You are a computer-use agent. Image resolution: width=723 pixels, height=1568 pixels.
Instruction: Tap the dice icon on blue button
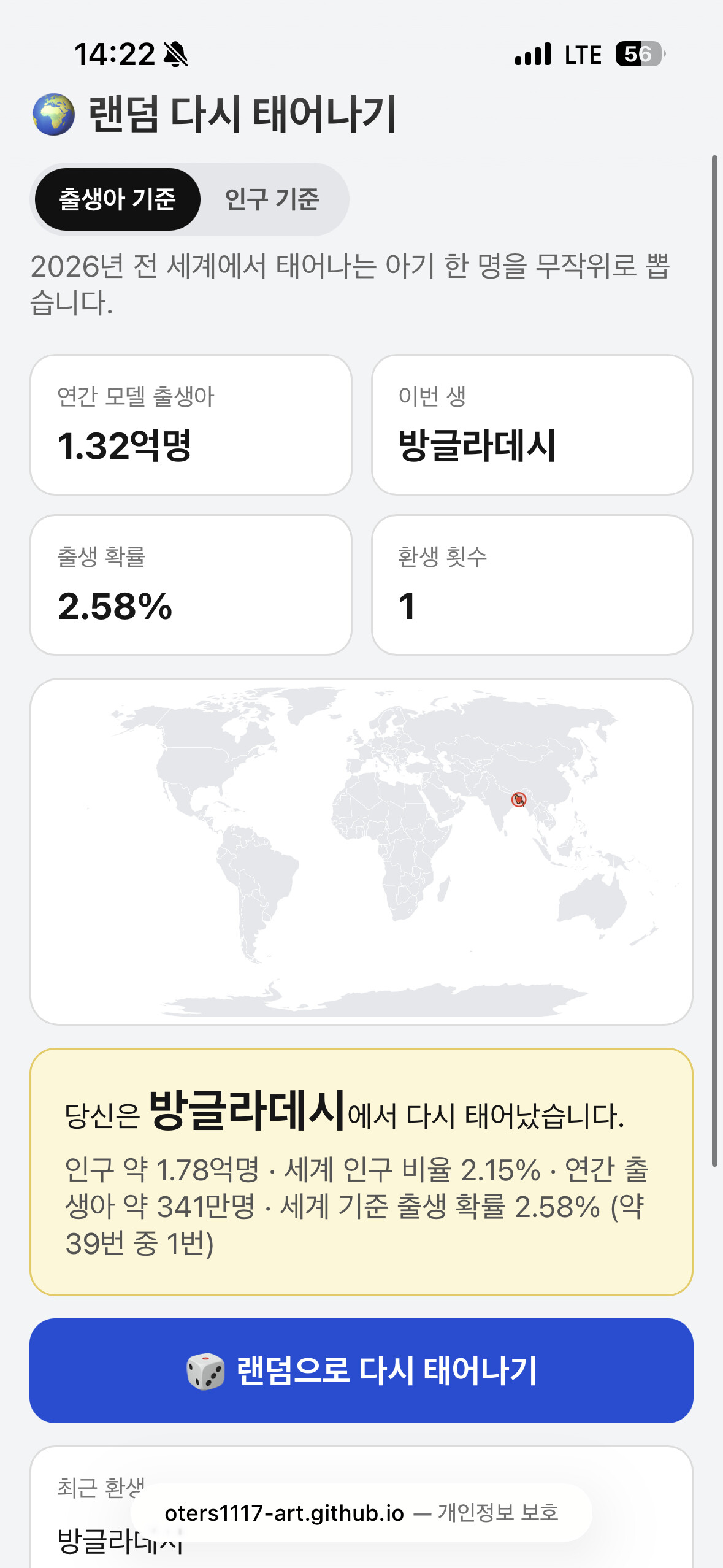[205, 1371]
